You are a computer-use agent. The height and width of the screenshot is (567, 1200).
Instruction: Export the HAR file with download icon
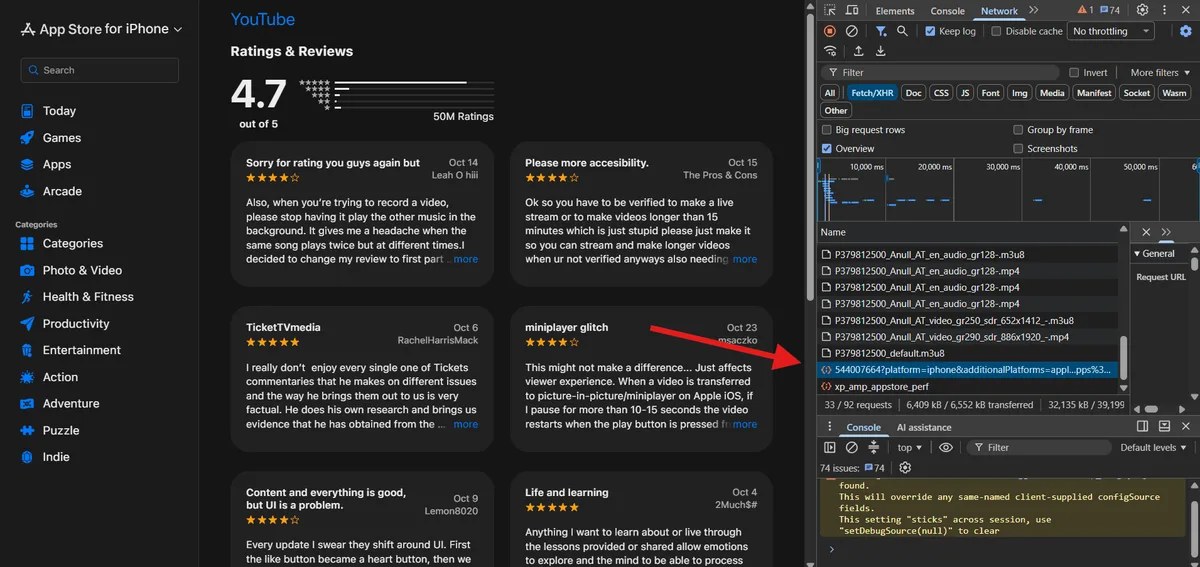pos(880,51)
